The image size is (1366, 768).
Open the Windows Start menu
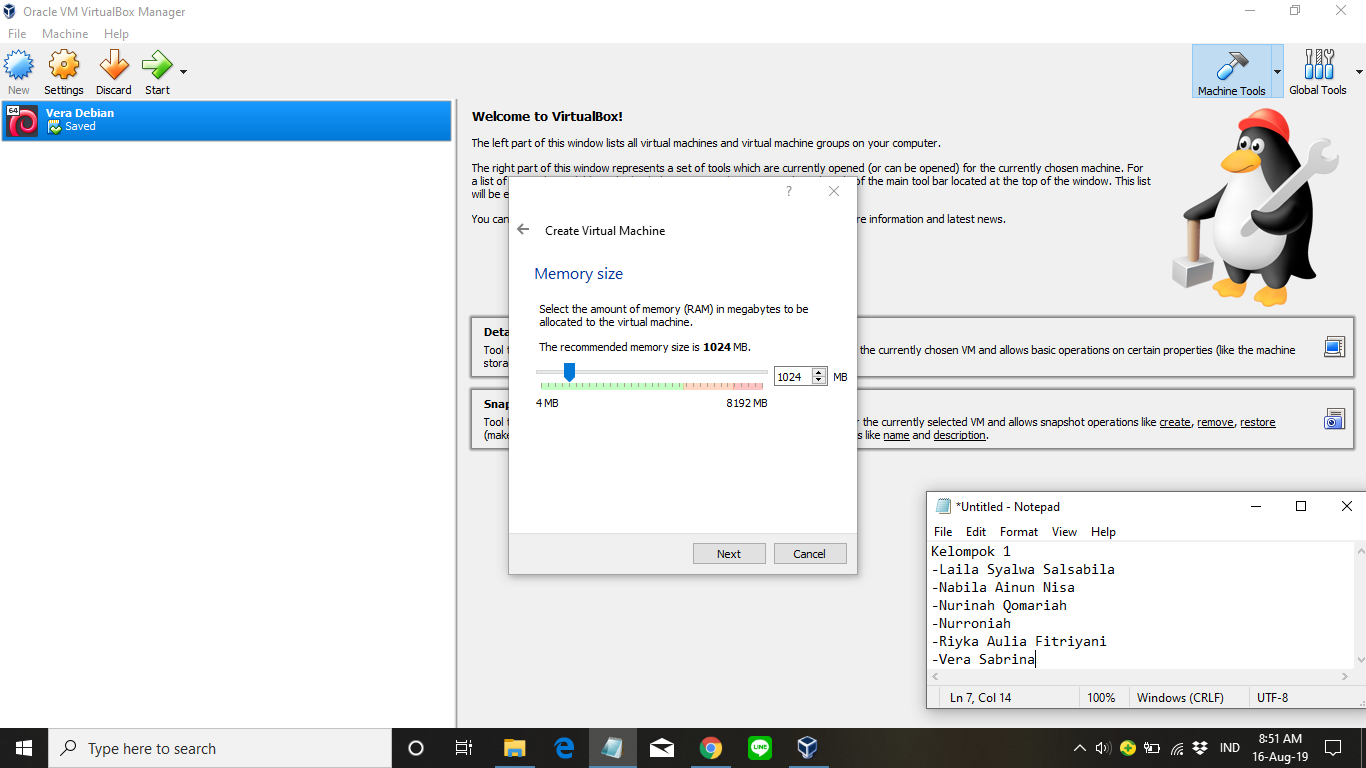(24, 748)
